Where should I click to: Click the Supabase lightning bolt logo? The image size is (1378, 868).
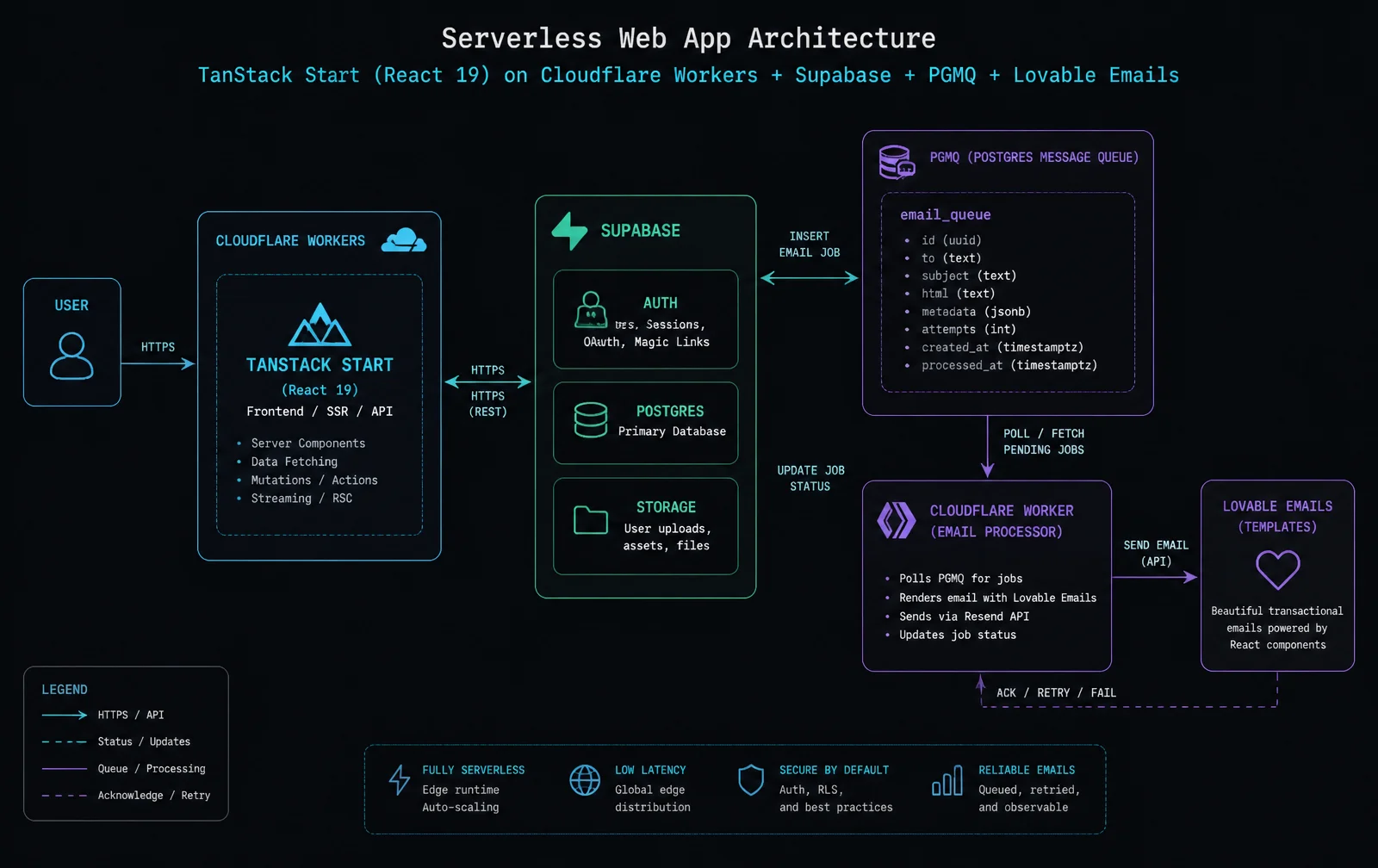click(x=569, y=231)
